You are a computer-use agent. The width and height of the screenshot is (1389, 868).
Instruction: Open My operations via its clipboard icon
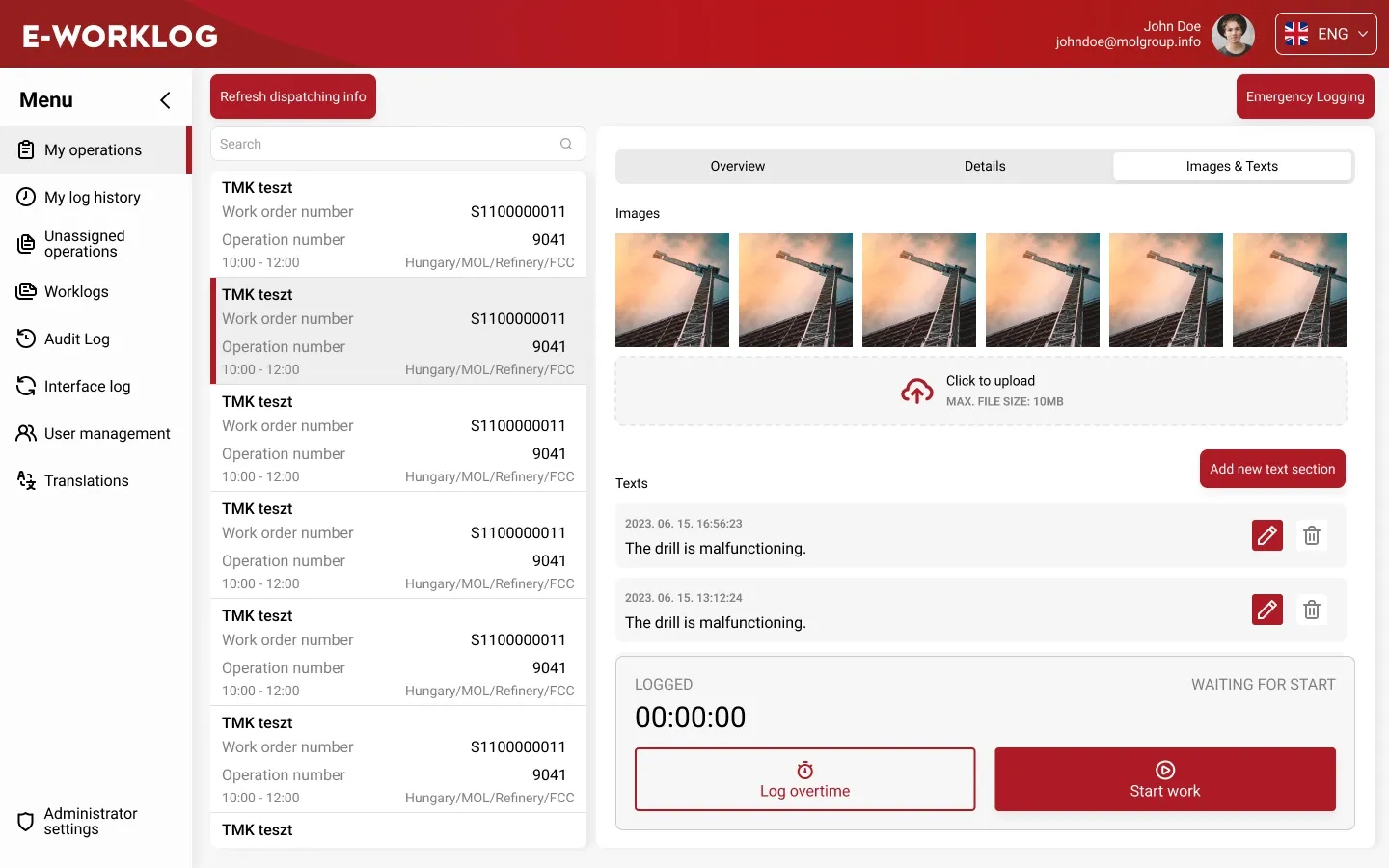pyautogui.click(x=26, y=149)
